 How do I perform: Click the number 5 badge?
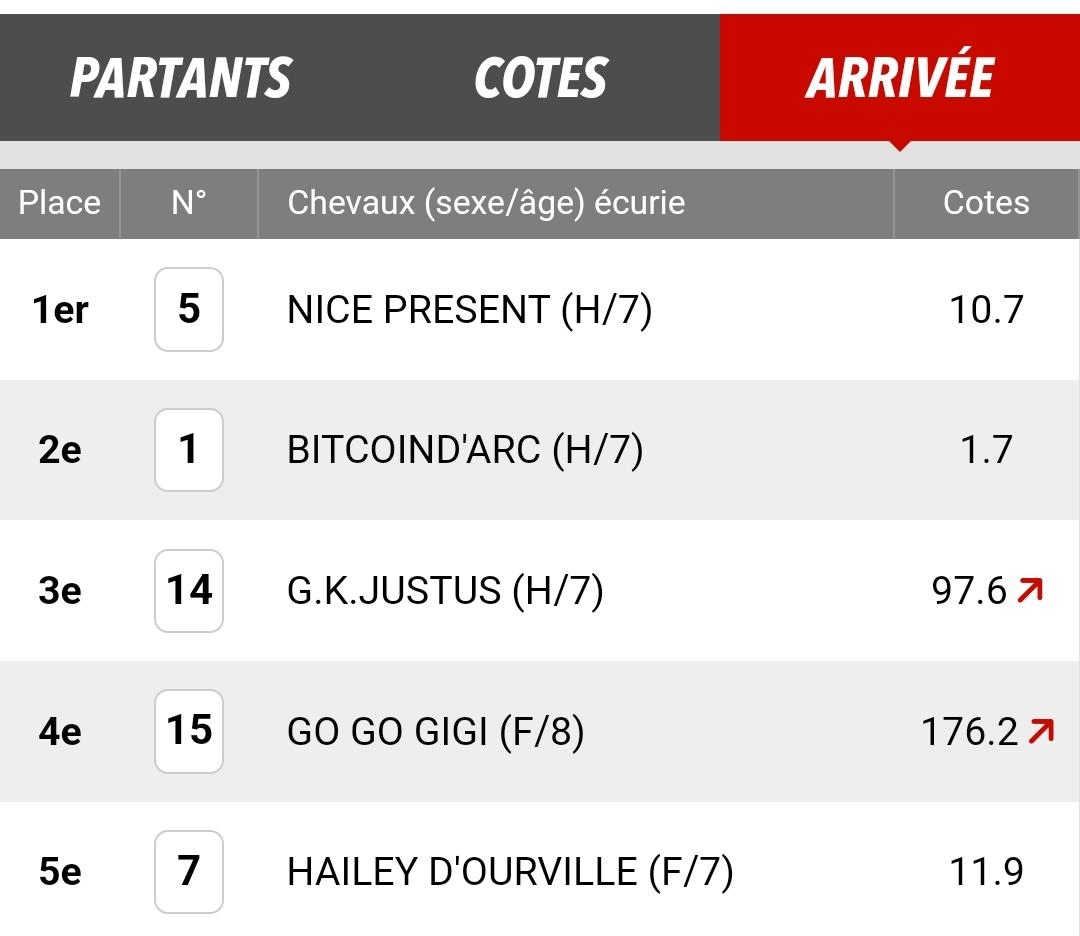[189, 309]
